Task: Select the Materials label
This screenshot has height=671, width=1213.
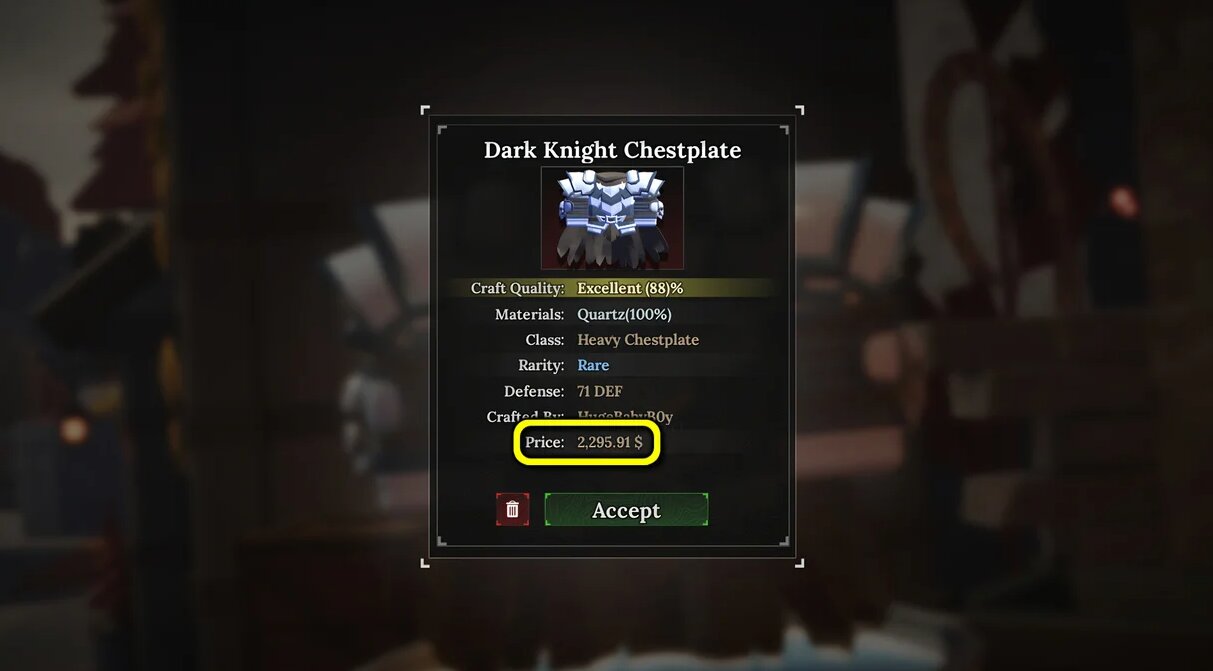Action: 529,314
